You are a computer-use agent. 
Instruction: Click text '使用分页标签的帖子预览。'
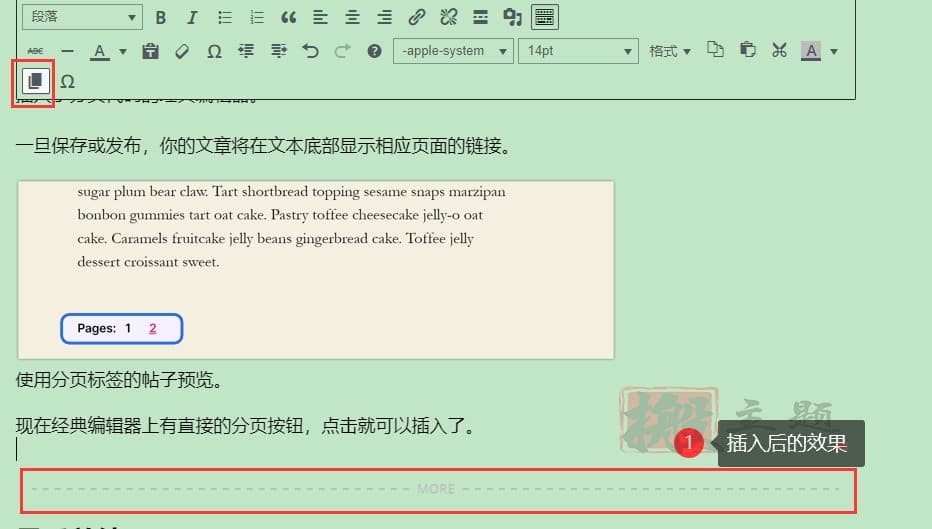(x=119, y=379)
